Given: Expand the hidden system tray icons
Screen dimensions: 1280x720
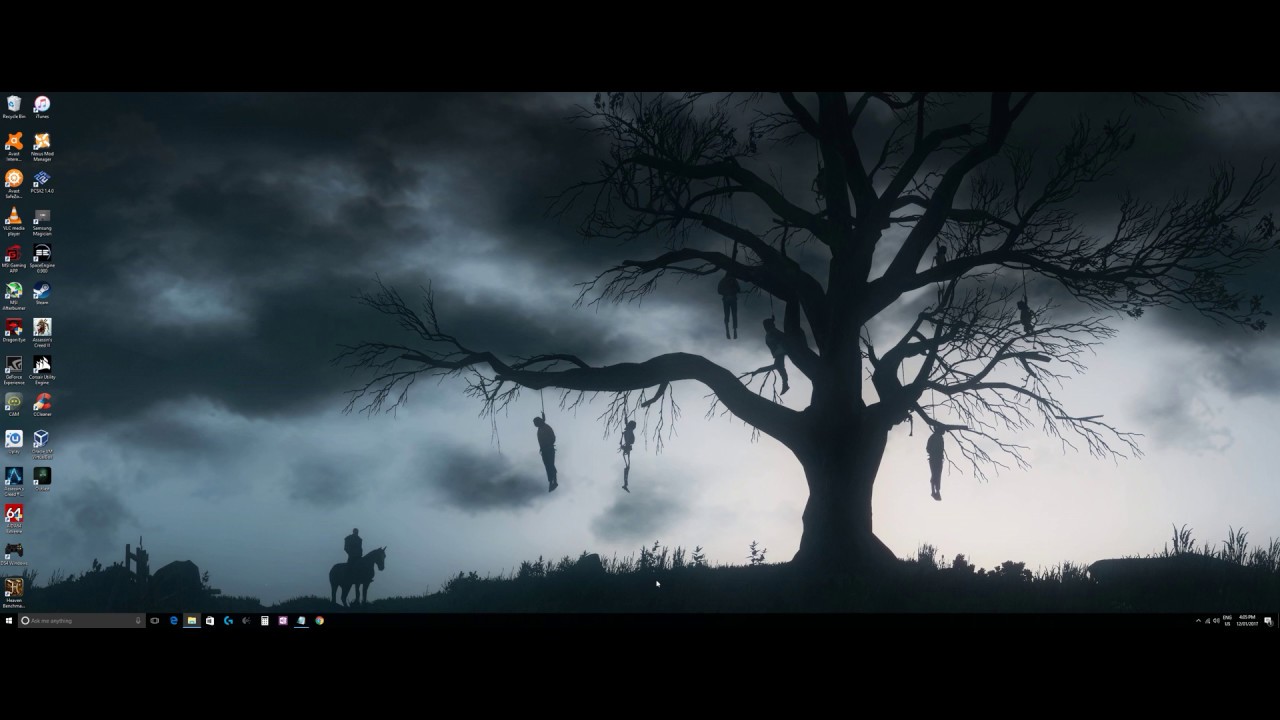Looking at the screenshot, I should point(1198,621).
